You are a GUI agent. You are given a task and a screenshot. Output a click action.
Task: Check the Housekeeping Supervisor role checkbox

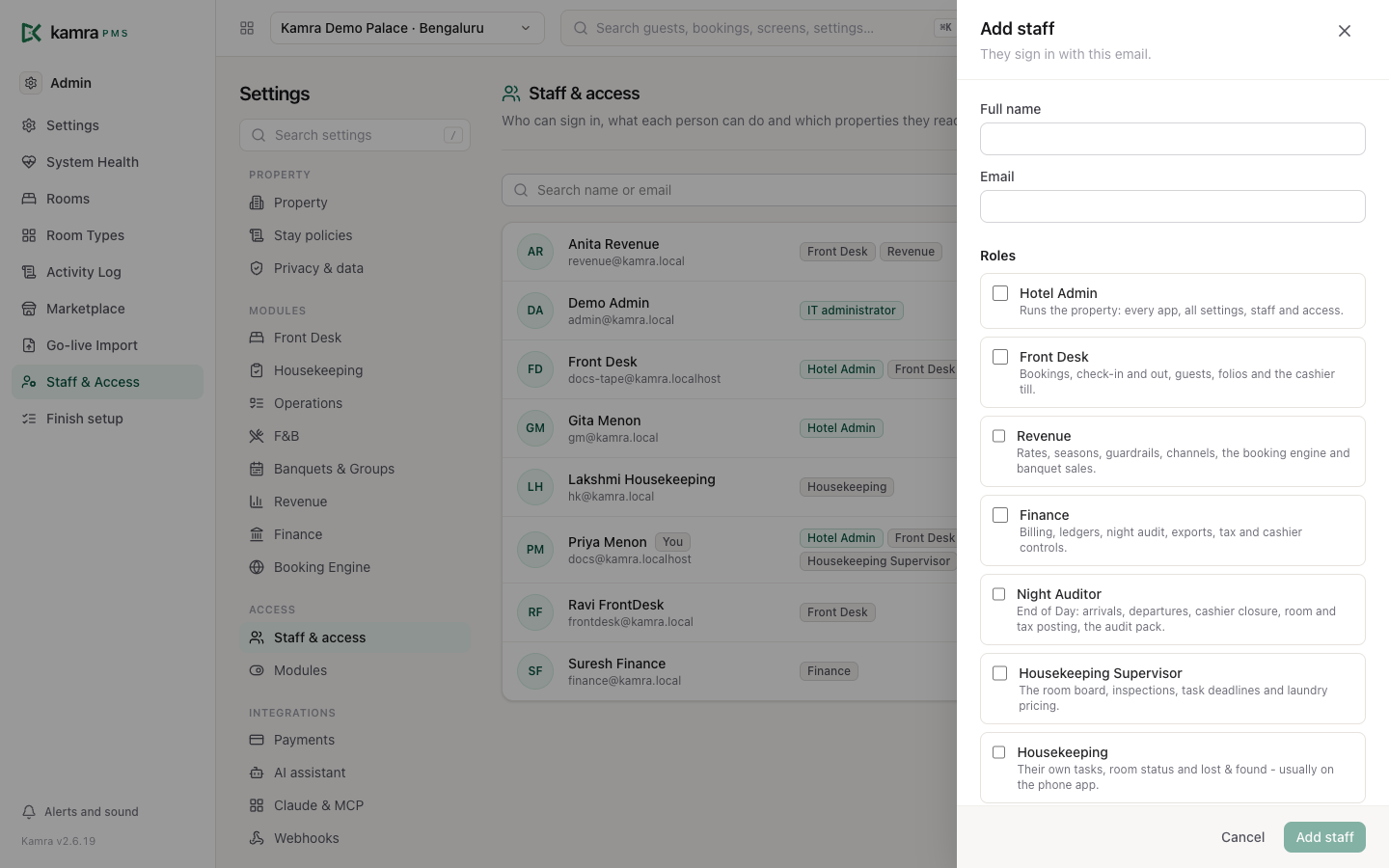(x=1000, y=673)
